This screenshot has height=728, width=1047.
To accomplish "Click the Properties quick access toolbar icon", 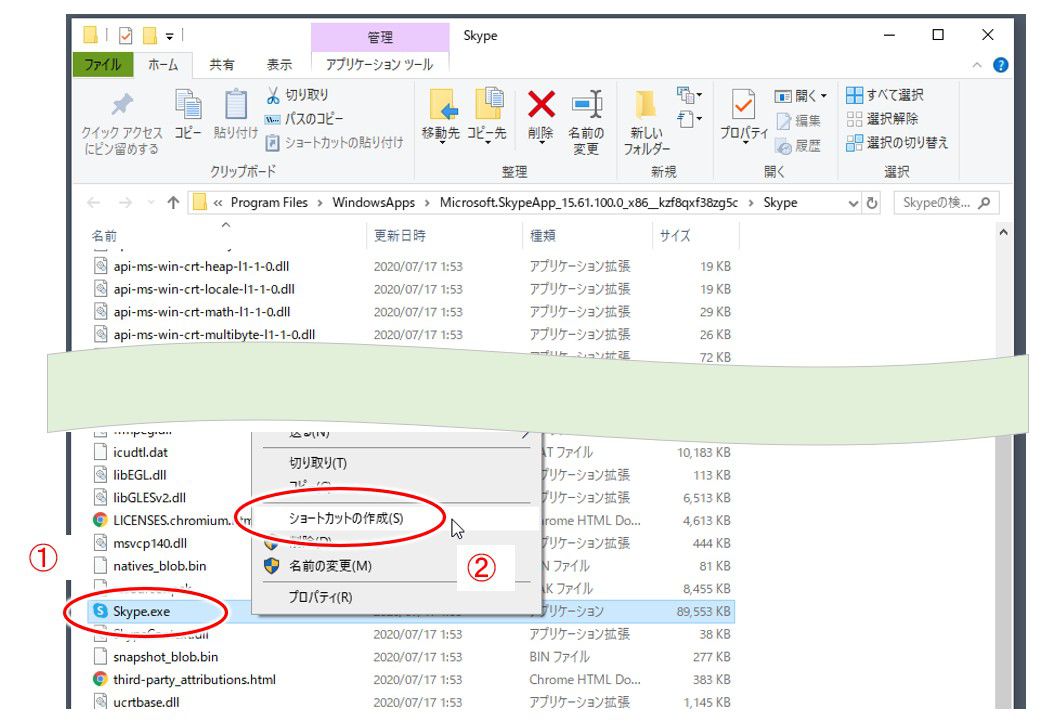I will pyautogui.click(x=126, y=35).
